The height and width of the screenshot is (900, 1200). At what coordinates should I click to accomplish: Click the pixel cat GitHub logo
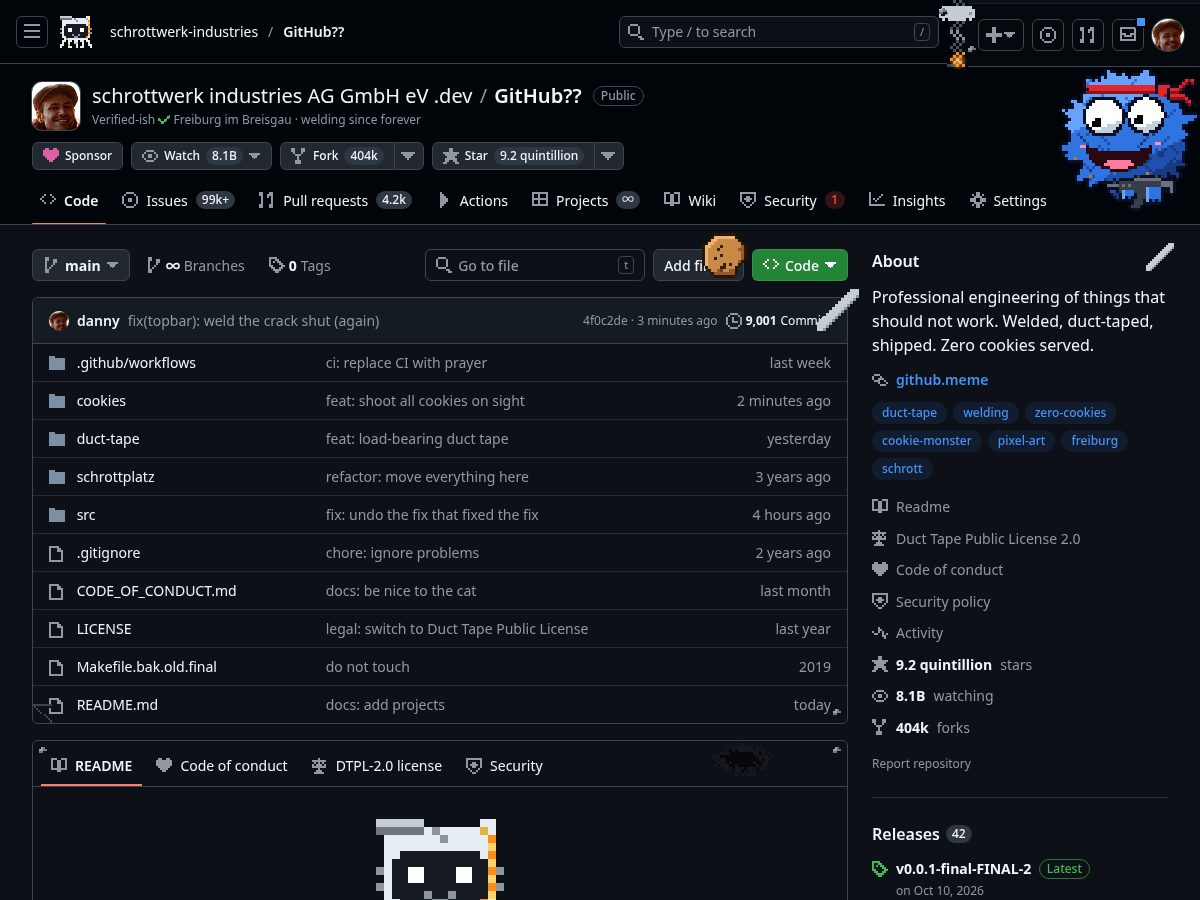pyautogui.click(x=76, y=32)
